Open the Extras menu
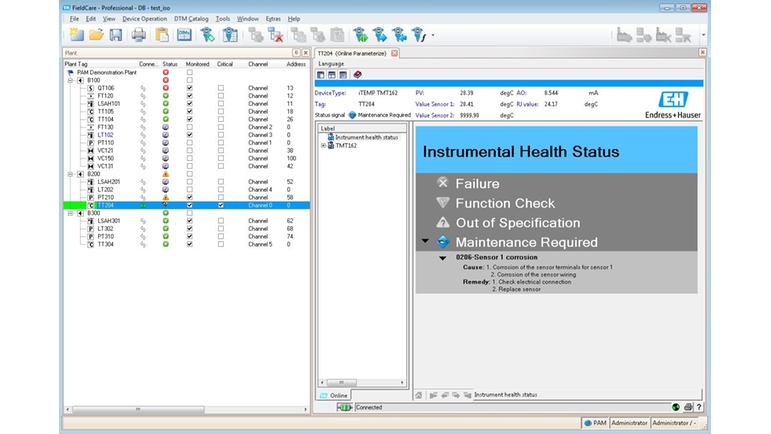The image size is (771, 434). coord(273,19)
